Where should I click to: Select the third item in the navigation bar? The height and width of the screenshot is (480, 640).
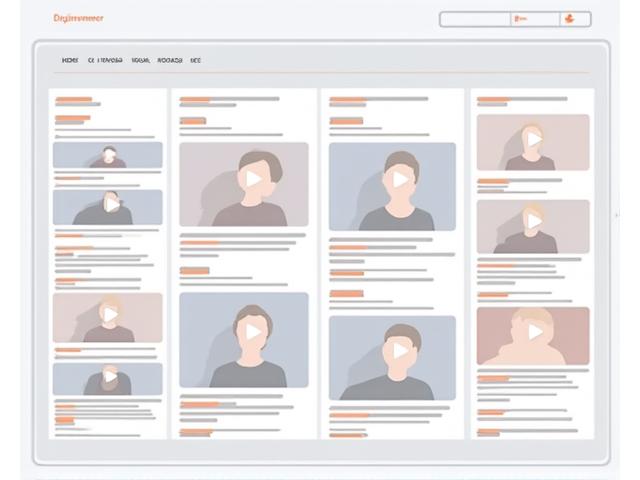(x=140, y=60)
